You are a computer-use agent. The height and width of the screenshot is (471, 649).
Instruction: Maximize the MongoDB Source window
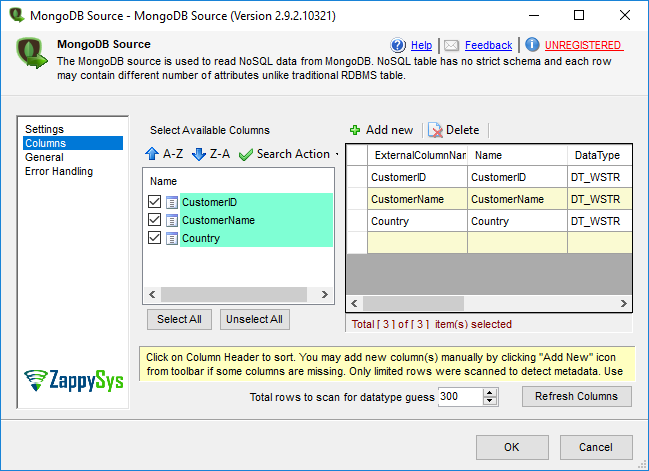pyautogui.click(x=579, y=15)
